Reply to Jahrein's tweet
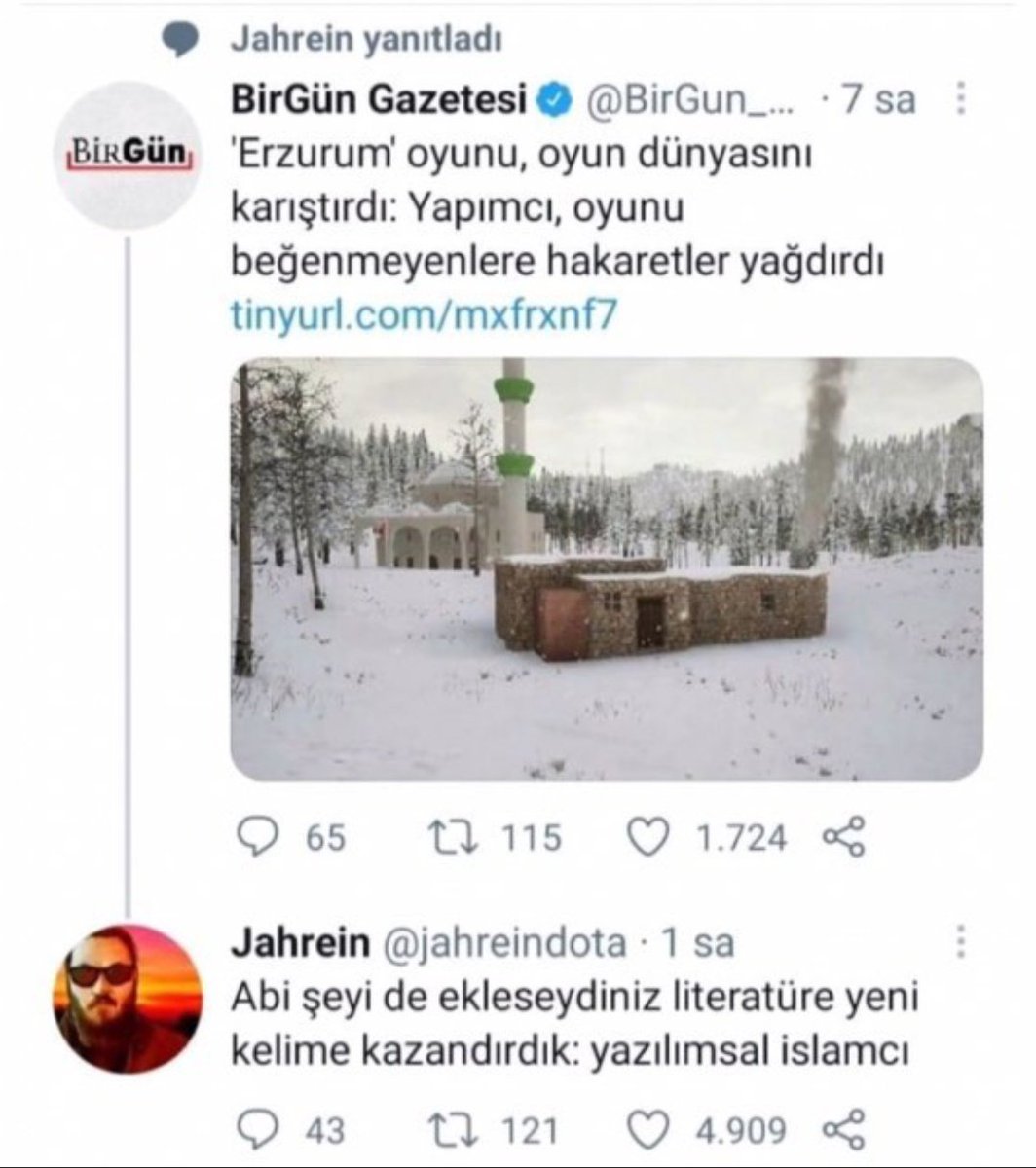This screenshot has width=1036, height=1168. coord(257,1130)
